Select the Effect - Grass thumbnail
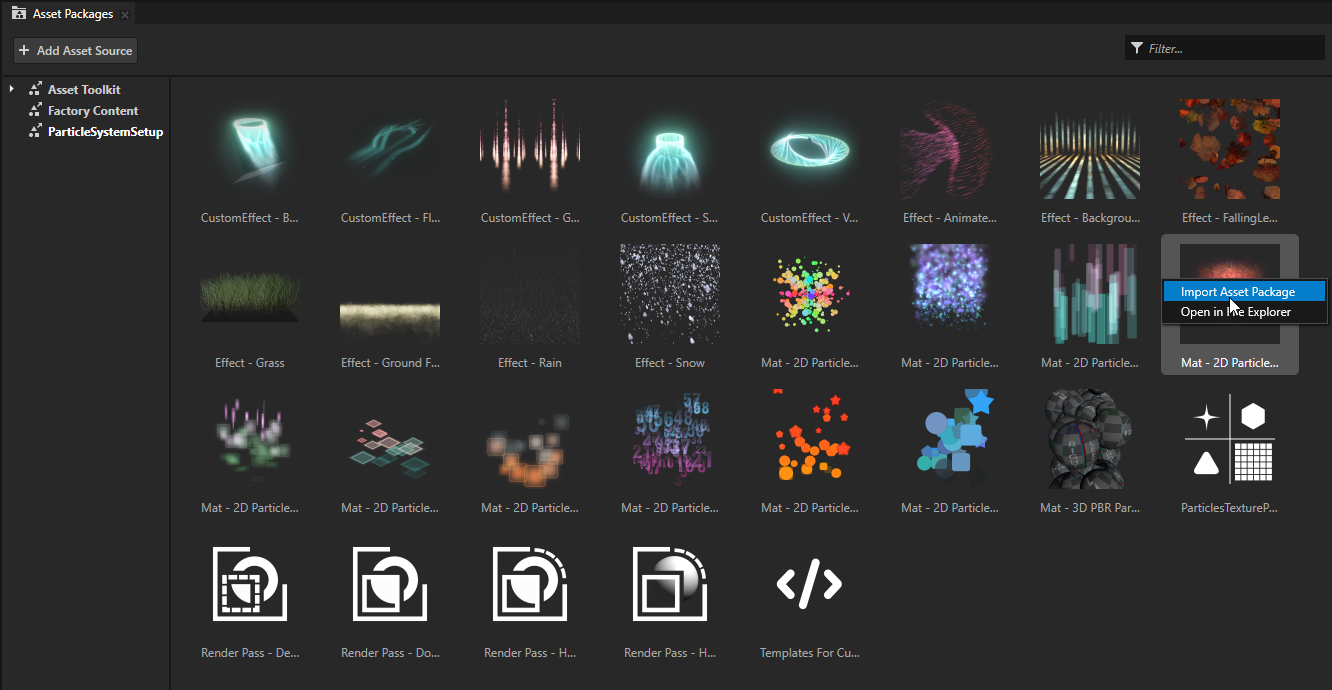Screen dimensions: 1332x690 249,293
